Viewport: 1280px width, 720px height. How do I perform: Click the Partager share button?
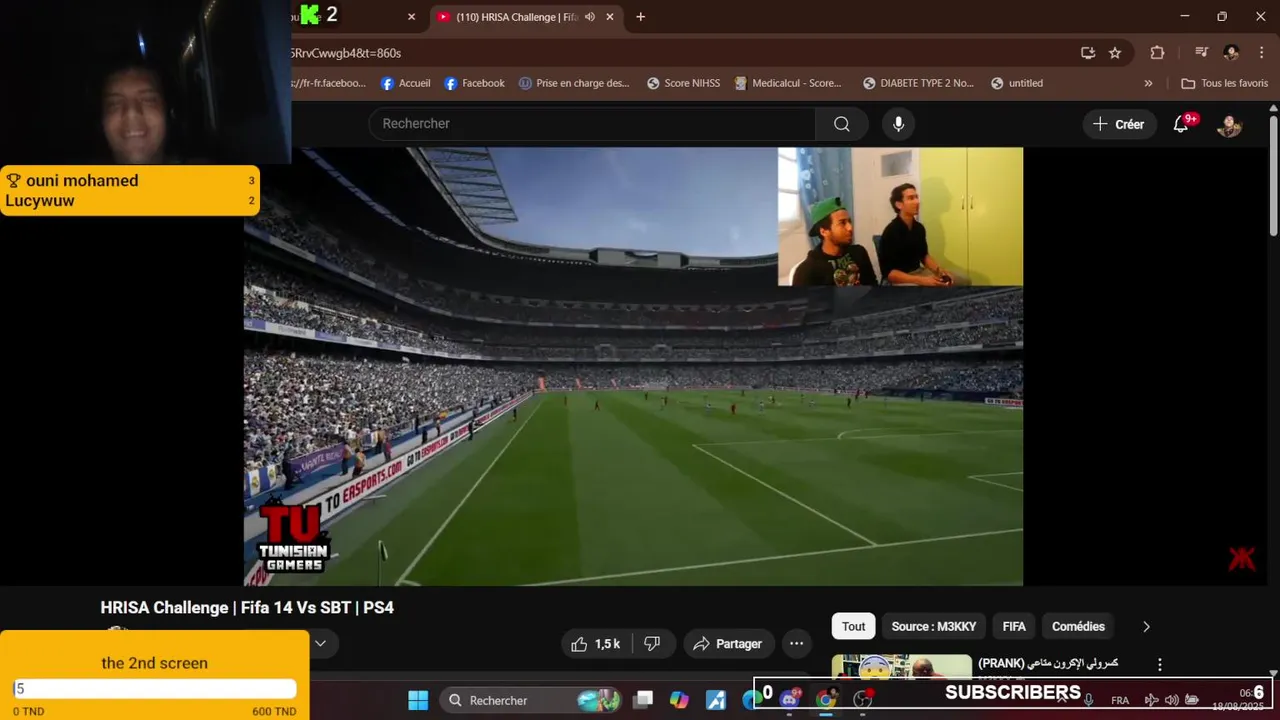[728, 644]
